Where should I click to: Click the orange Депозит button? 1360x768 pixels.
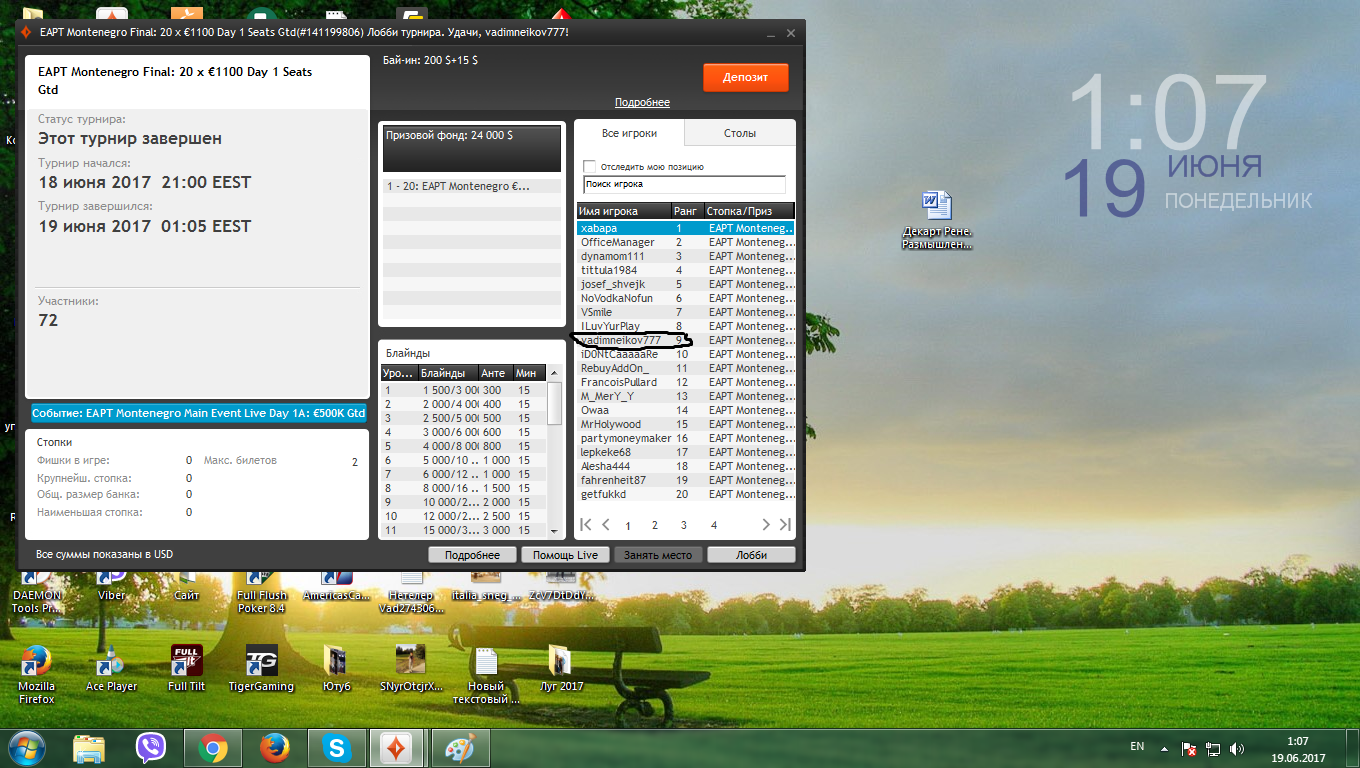click(745, 78)
